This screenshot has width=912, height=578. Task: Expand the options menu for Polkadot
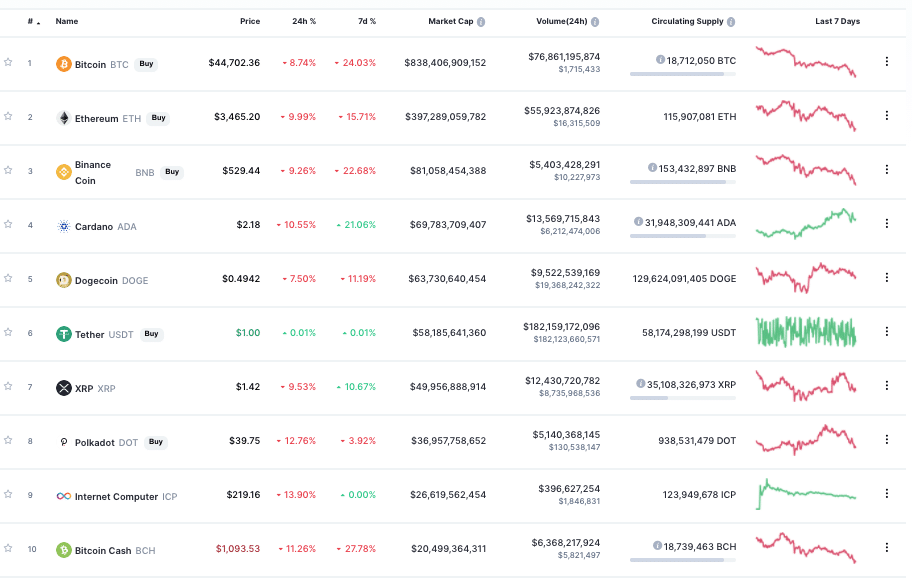click(x=886, y=440)
